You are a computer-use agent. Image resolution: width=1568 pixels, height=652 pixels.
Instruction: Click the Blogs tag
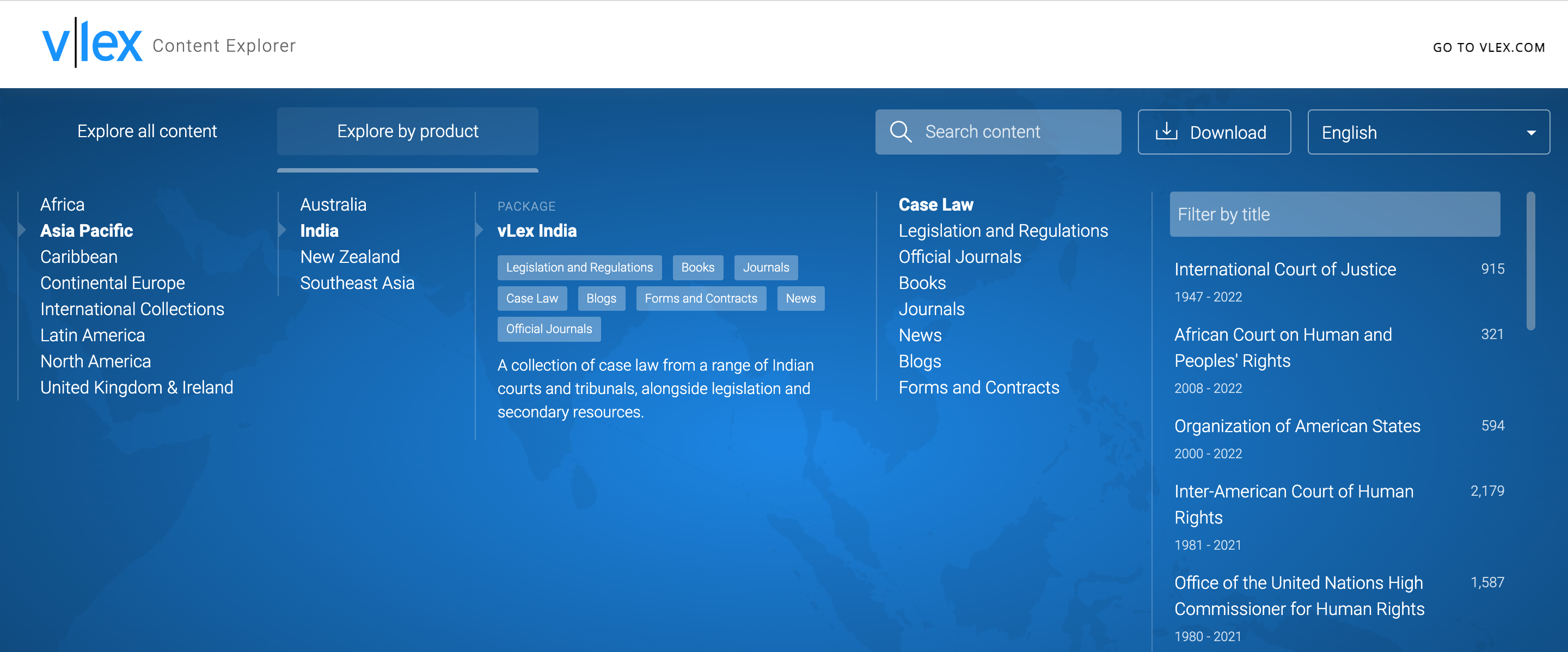coord(601,299)
